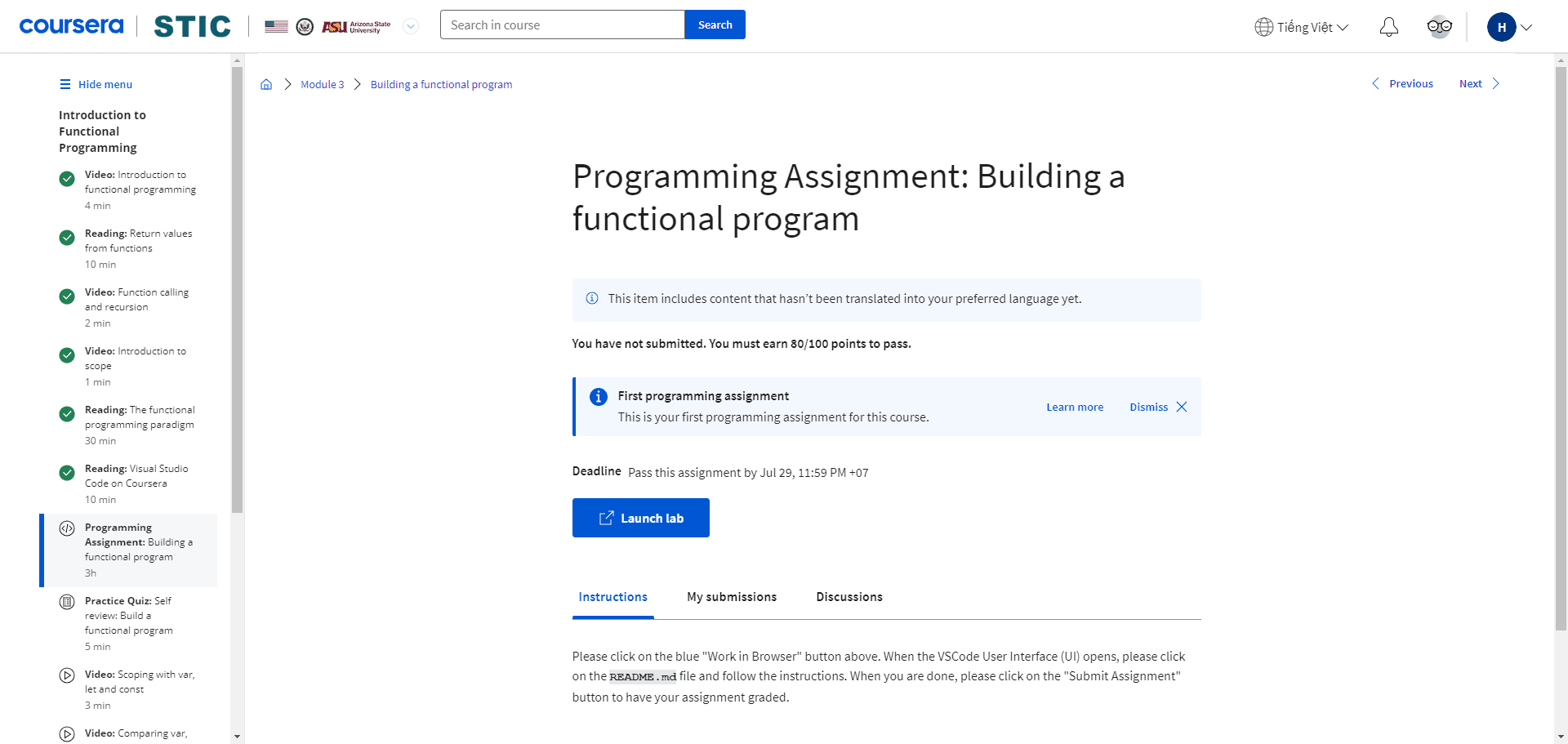The width and height of the screenshot is (1568, 744).
Task: Click the Introduction to Functional Programming heading
Action: click(102, 131)
